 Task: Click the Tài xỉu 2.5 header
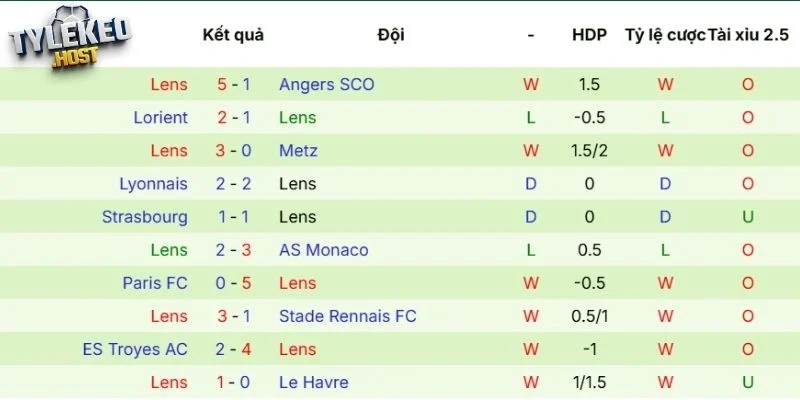(x=748, y=35)
